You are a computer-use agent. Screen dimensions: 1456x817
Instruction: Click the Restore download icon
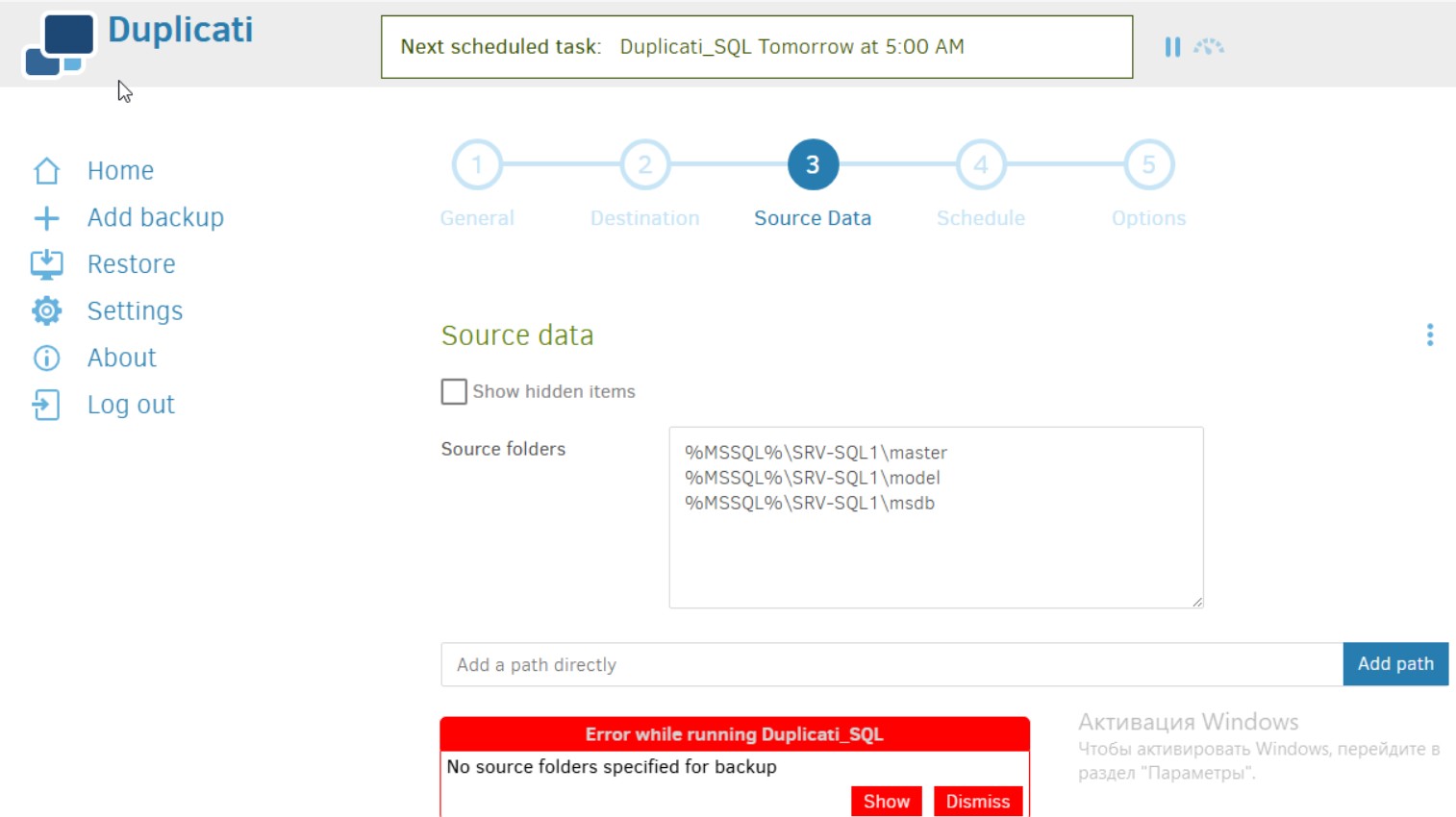click(x=46, y=264)
